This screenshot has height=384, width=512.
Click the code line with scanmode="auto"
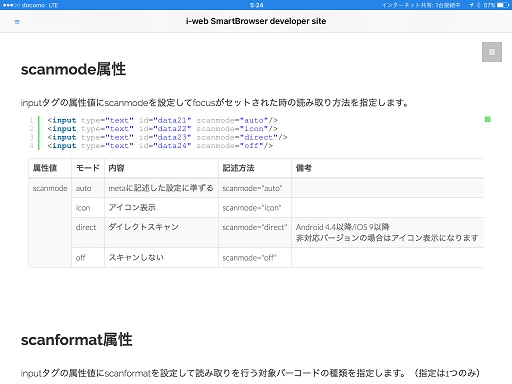point(162,120)
